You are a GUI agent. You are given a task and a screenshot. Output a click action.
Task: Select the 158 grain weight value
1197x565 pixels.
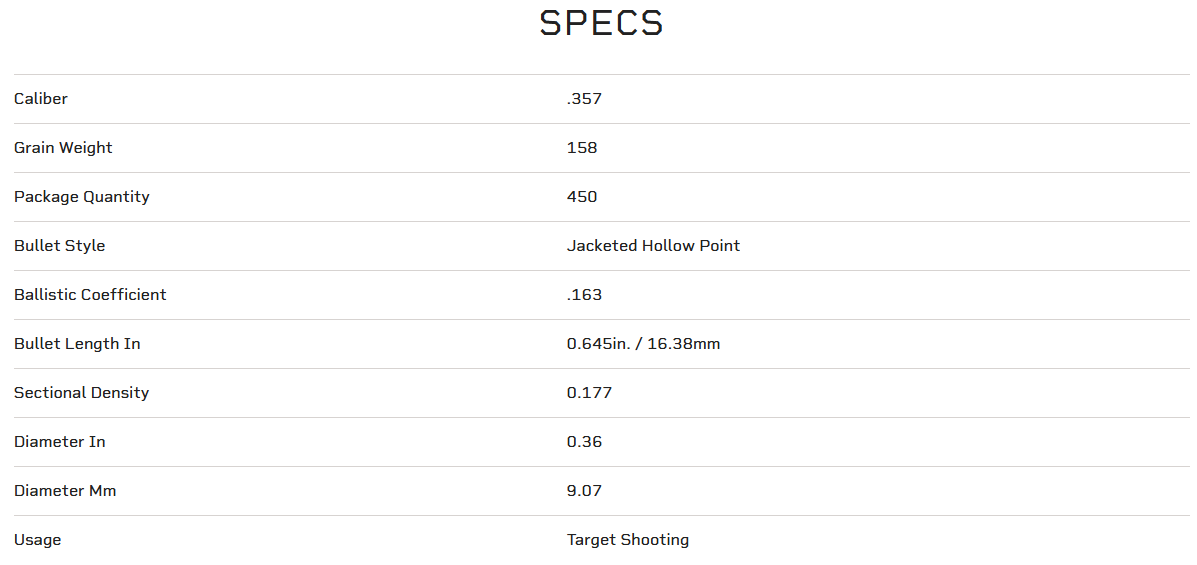(582, 148)
